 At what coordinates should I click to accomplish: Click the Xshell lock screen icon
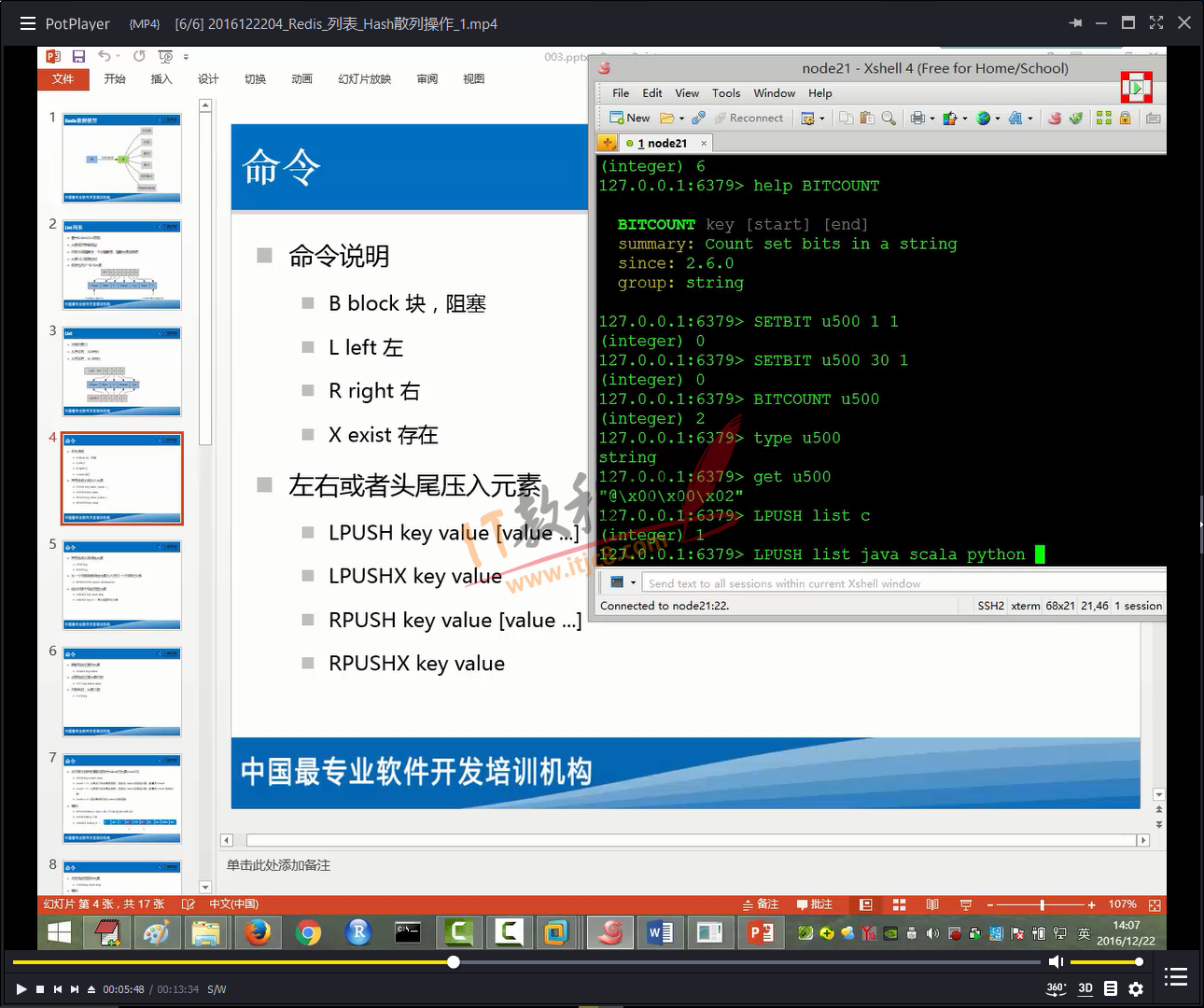1125,118
